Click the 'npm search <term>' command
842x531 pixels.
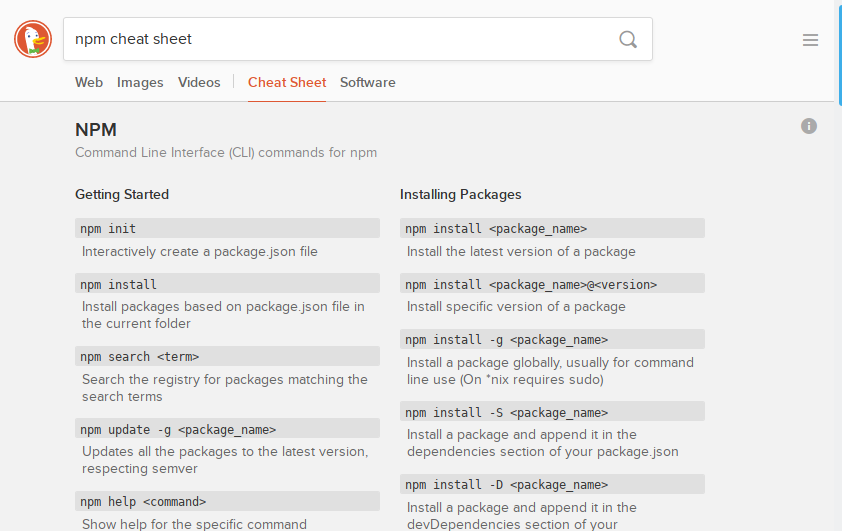click(227, 357)
